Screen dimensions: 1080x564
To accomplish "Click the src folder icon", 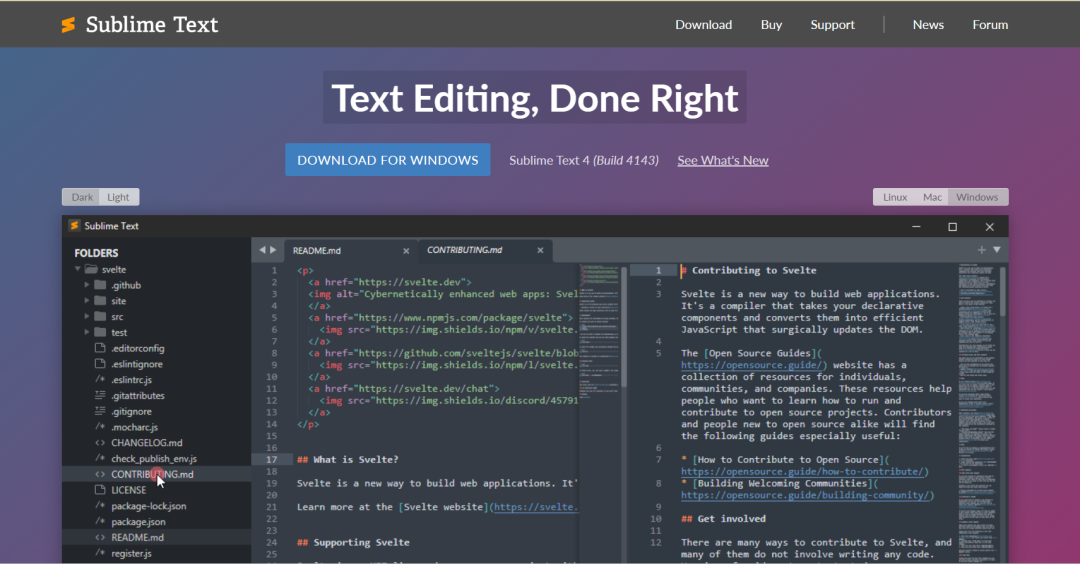I will coord(101,316).
